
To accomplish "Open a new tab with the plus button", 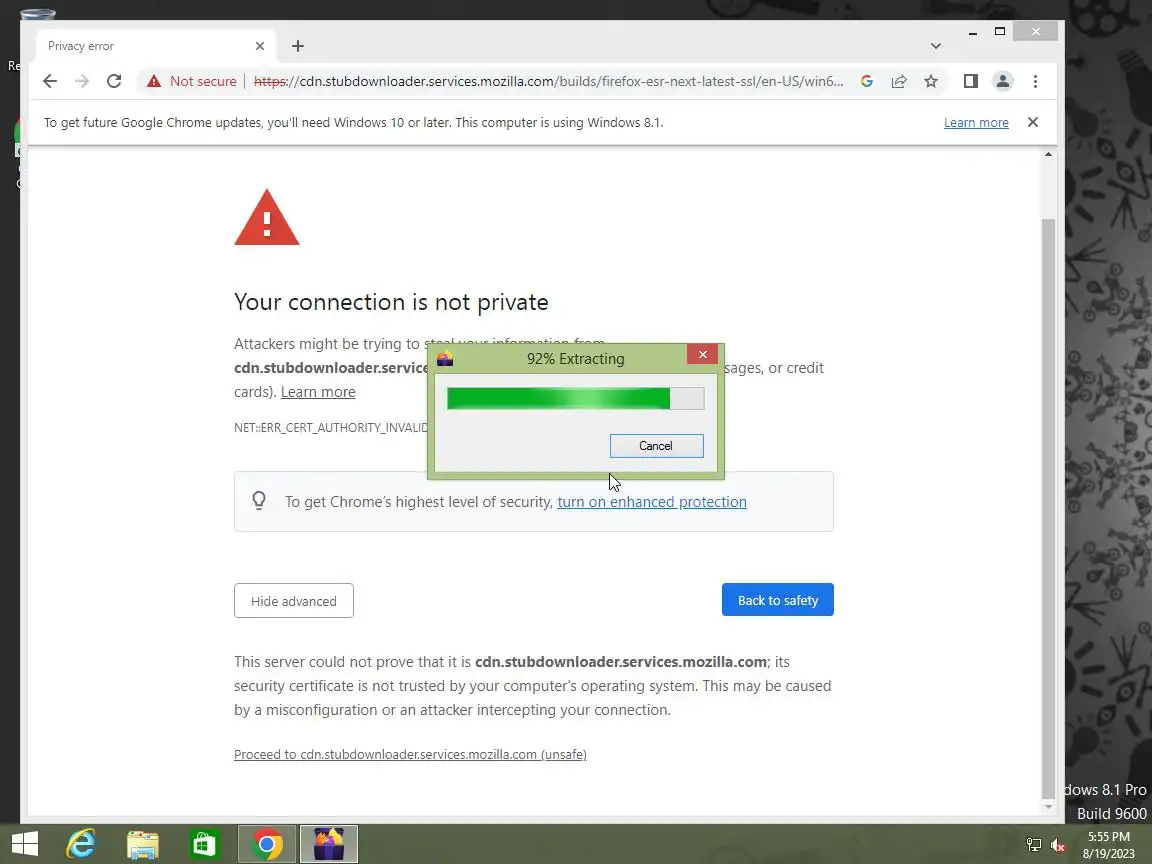I will (x=298, y=46).
